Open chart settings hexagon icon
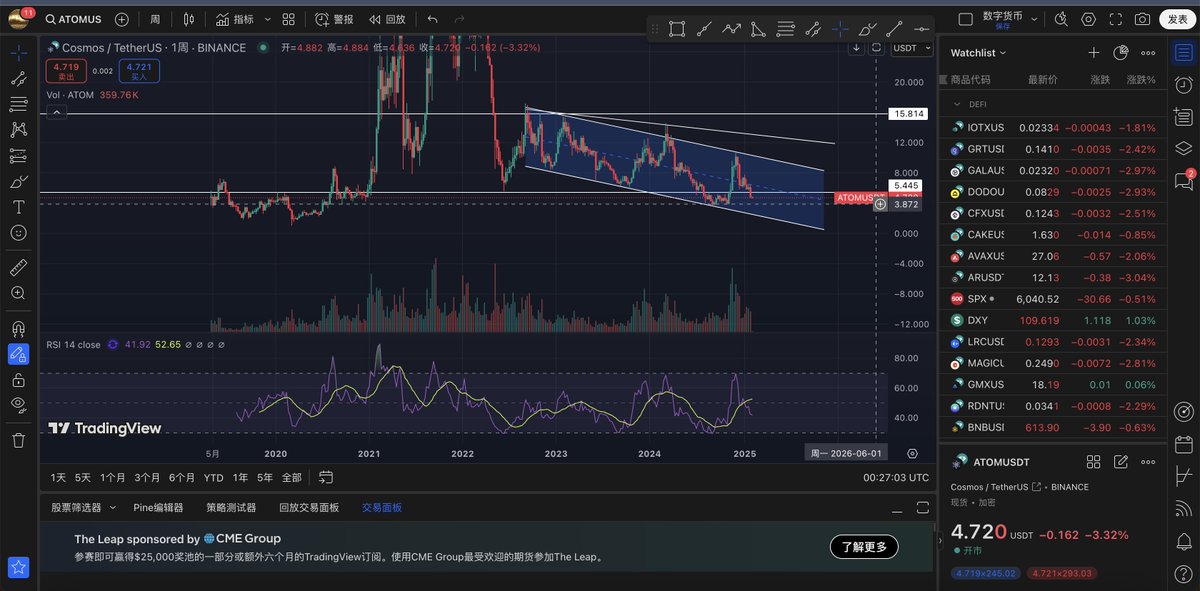 pos(1088,19)
